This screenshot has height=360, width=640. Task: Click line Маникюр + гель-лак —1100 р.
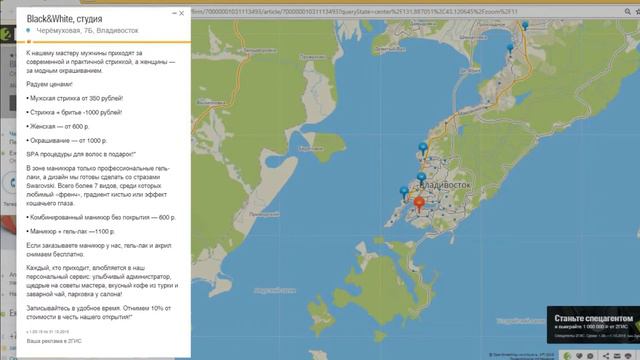pos(71,231)
